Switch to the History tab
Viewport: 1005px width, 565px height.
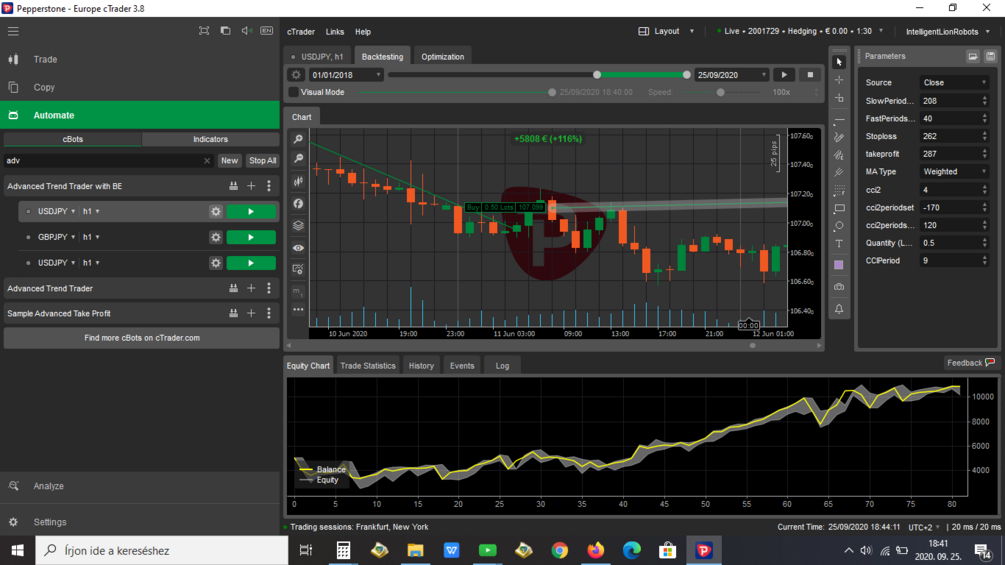tap(421, 366)
